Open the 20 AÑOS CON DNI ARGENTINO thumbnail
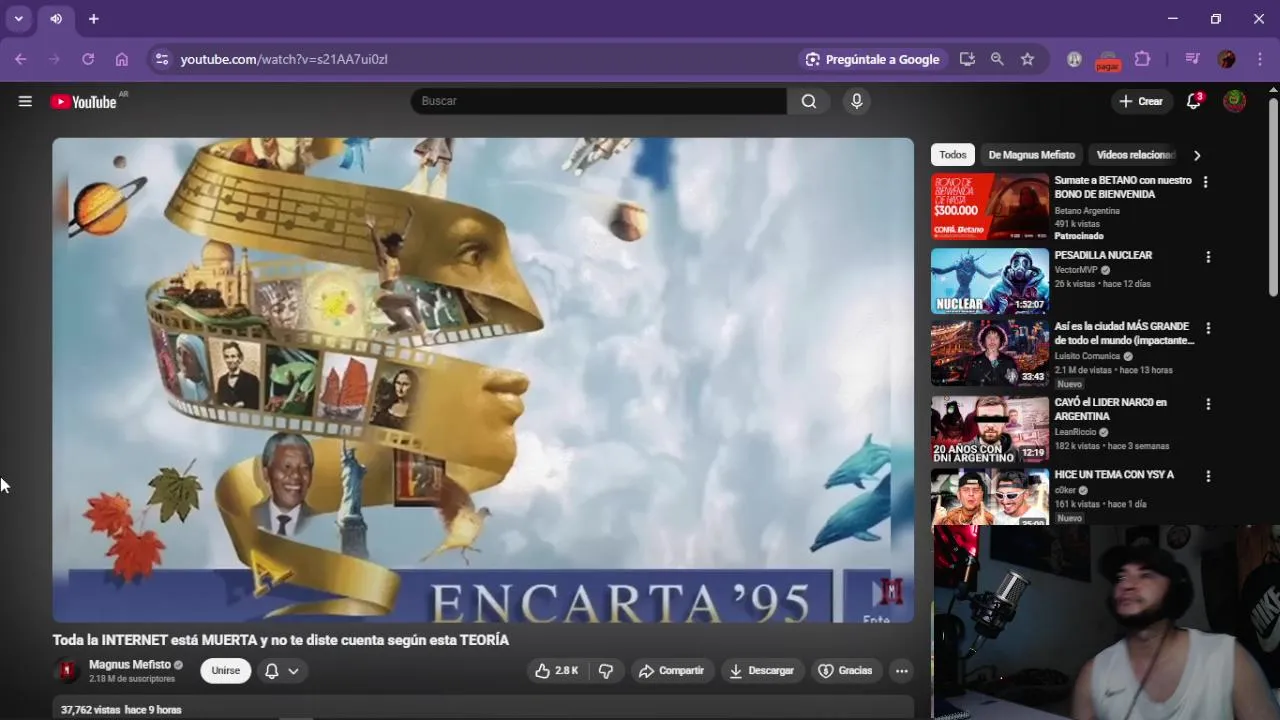1280x720 pixels. tap(990, 429)
